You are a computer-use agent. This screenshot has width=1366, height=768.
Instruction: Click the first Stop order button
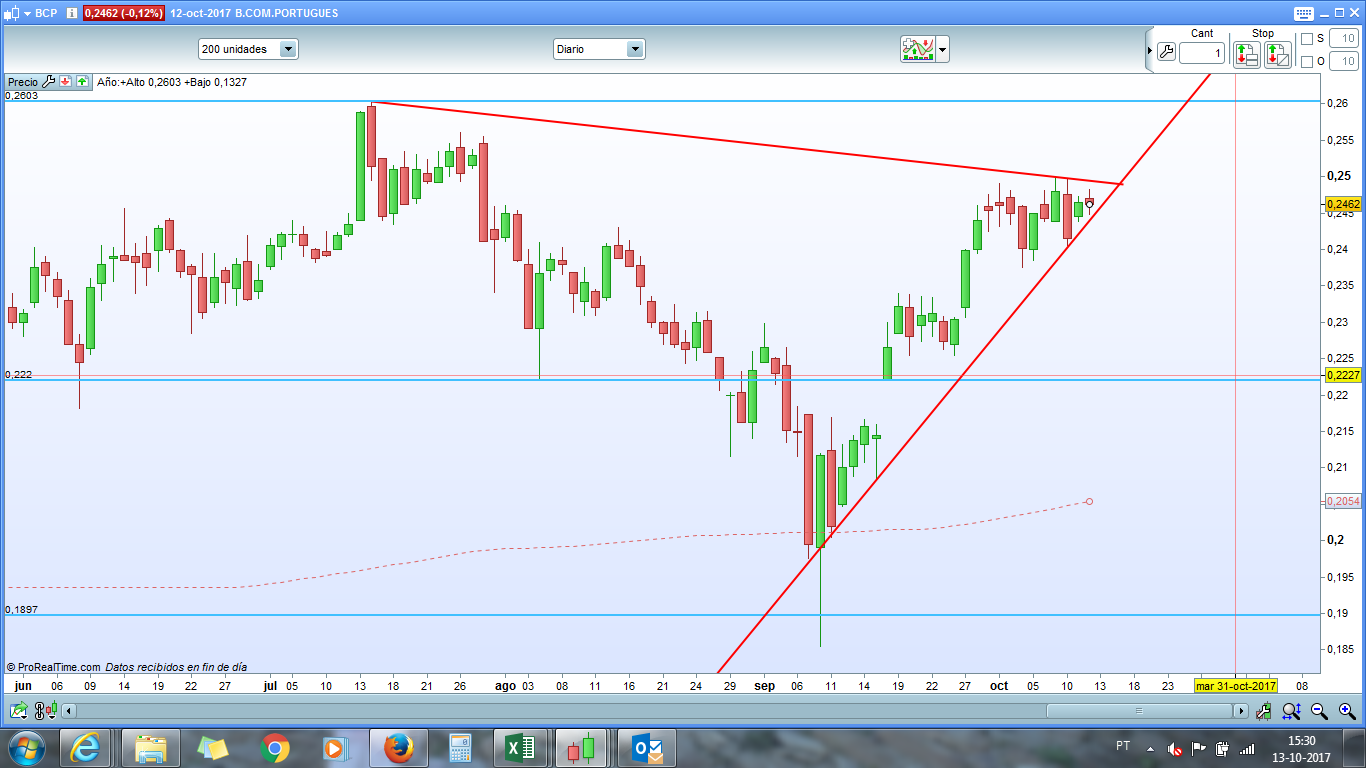point(1246,55)
